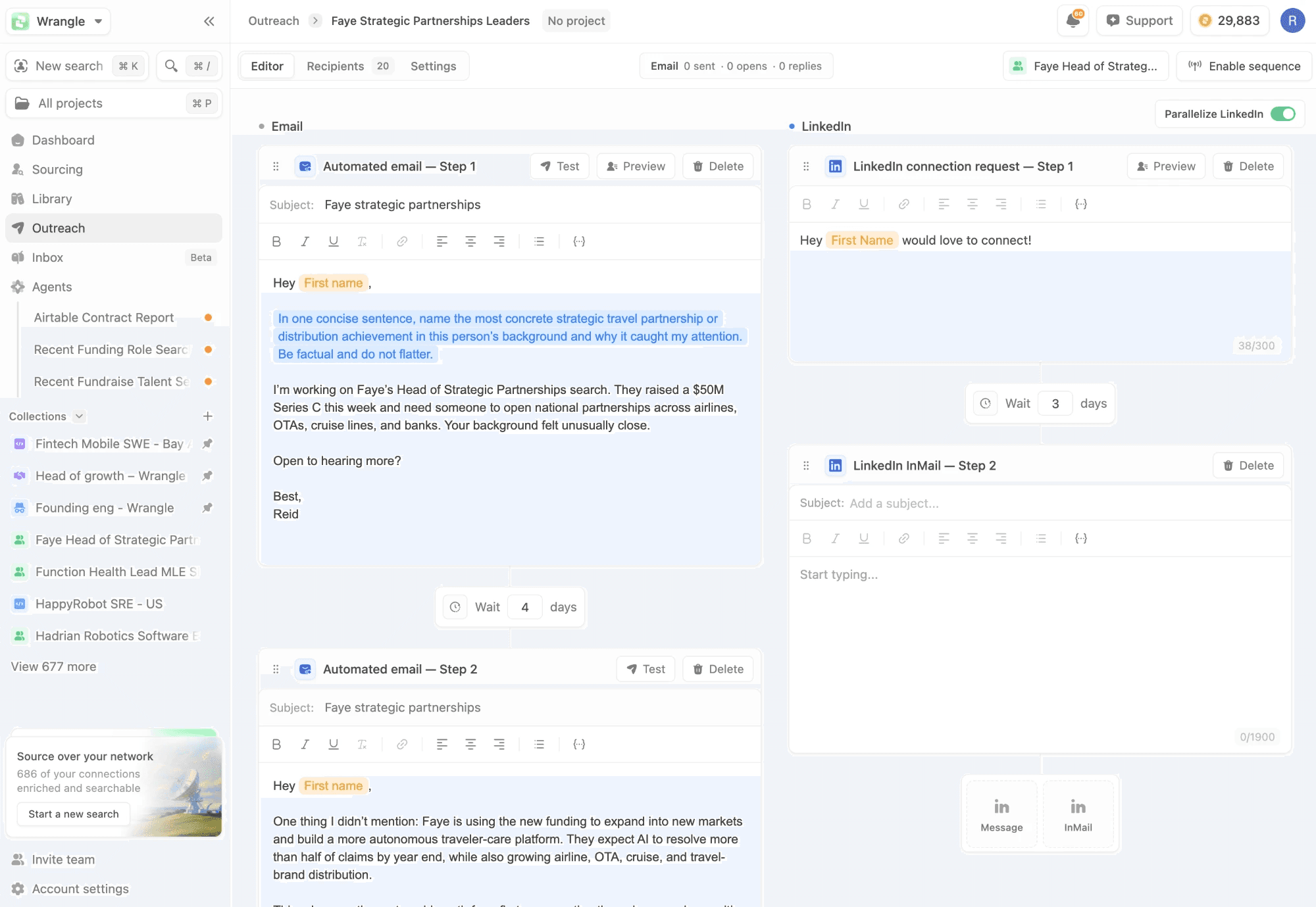Click New search button
Screen dimensions: 1316x907
(77, 66)
